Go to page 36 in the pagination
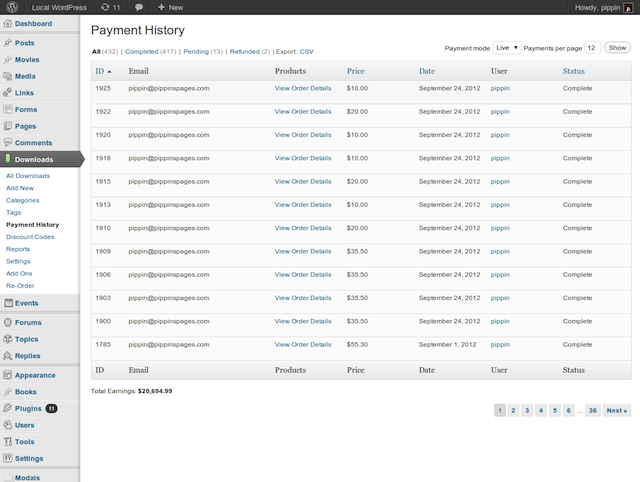Screen dimensions: 640x482 click(593, 410)
